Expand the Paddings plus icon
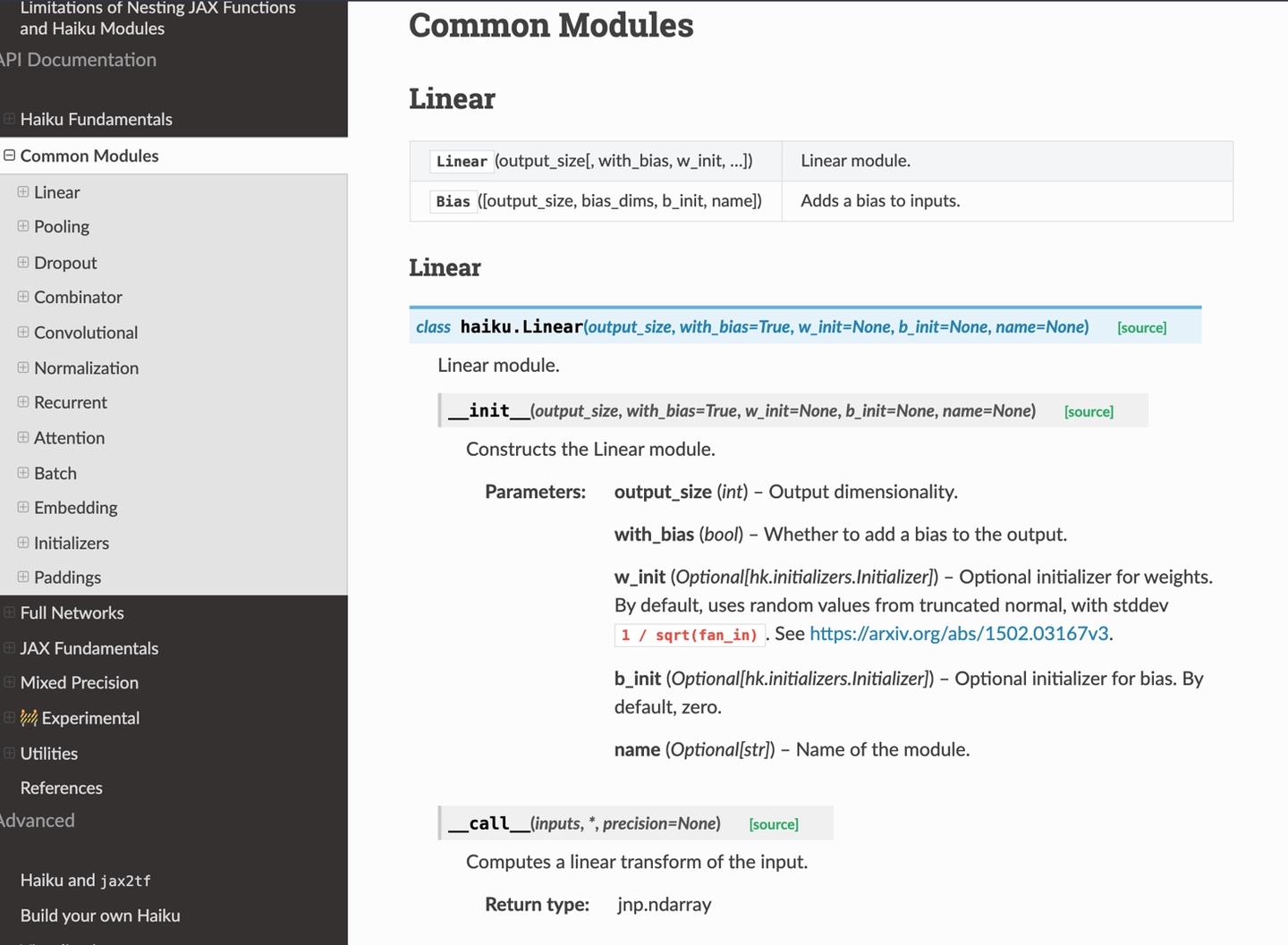 23,577
